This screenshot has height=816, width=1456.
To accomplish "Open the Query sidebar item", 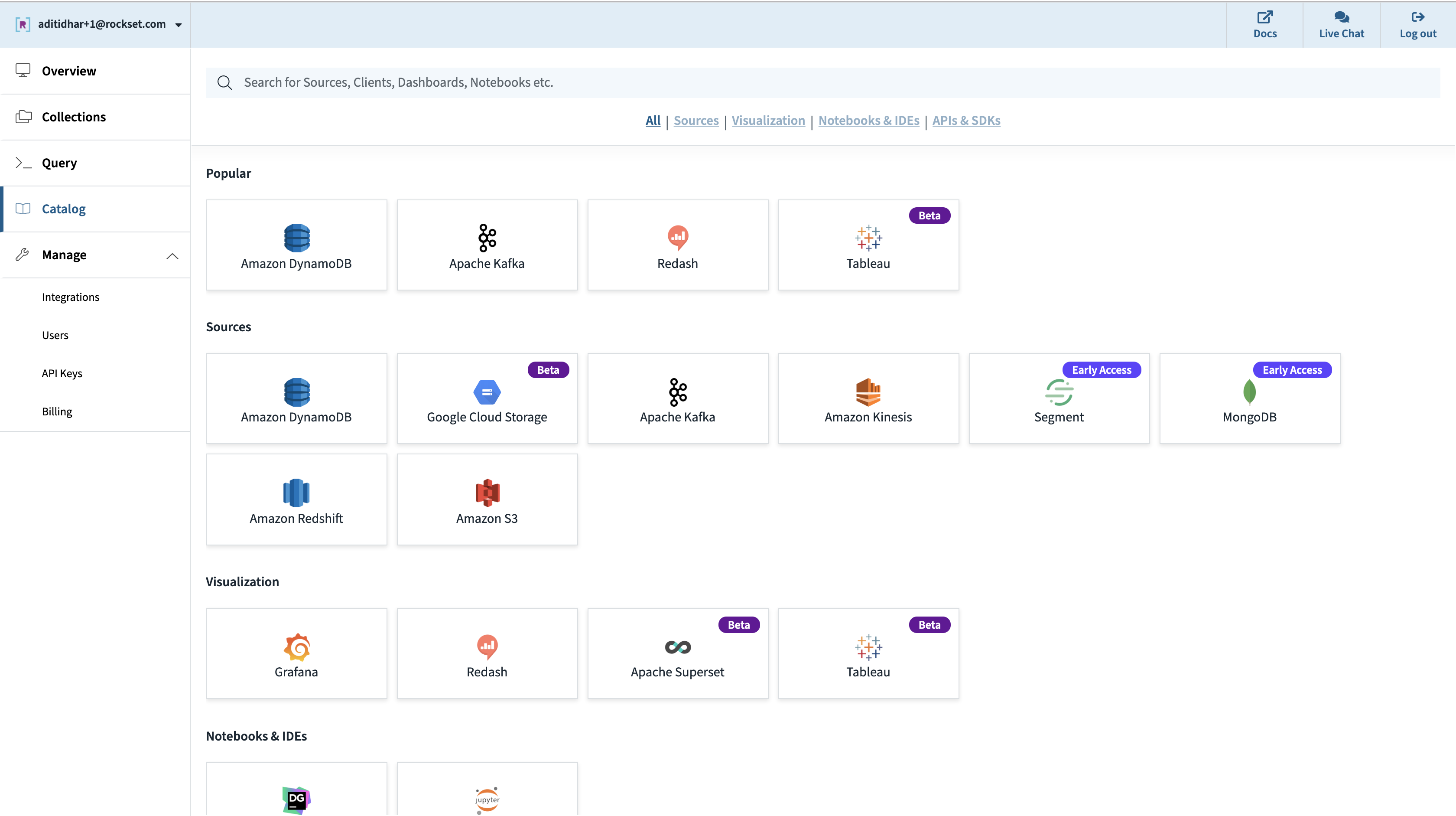I will (59, 163).
